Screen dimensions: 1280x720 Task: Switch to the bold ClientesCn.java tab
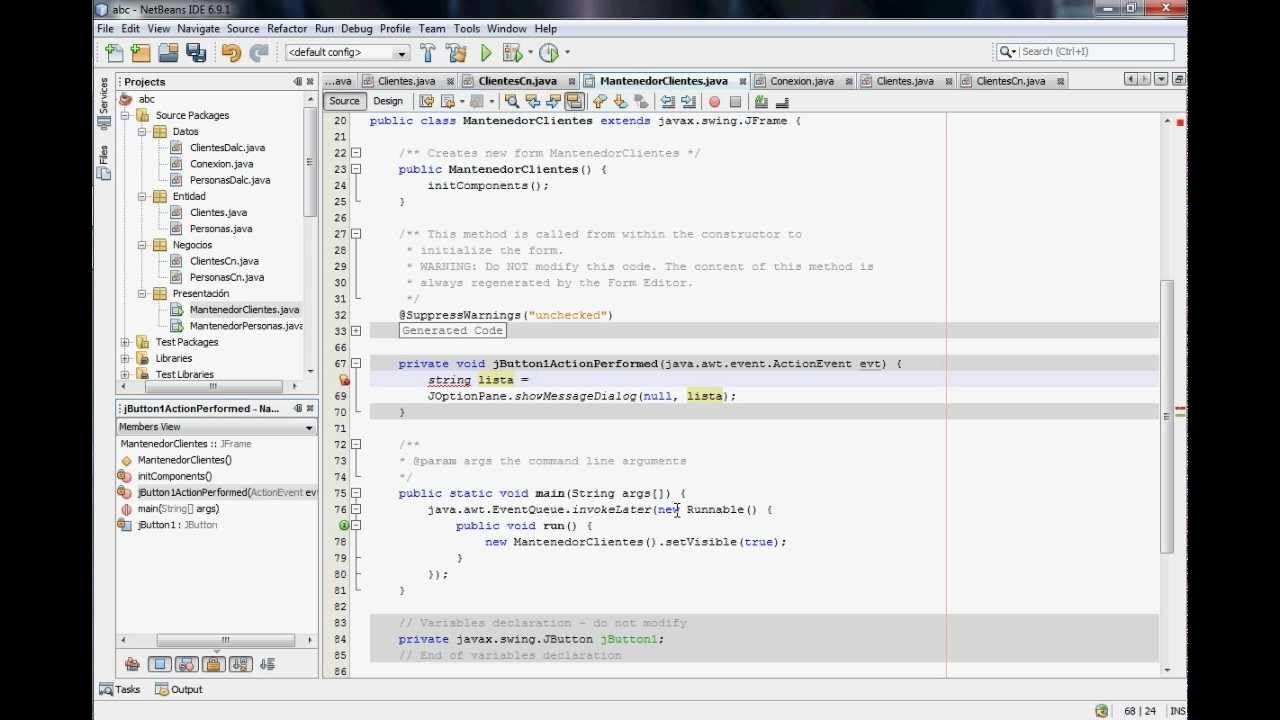pos(517,81)
